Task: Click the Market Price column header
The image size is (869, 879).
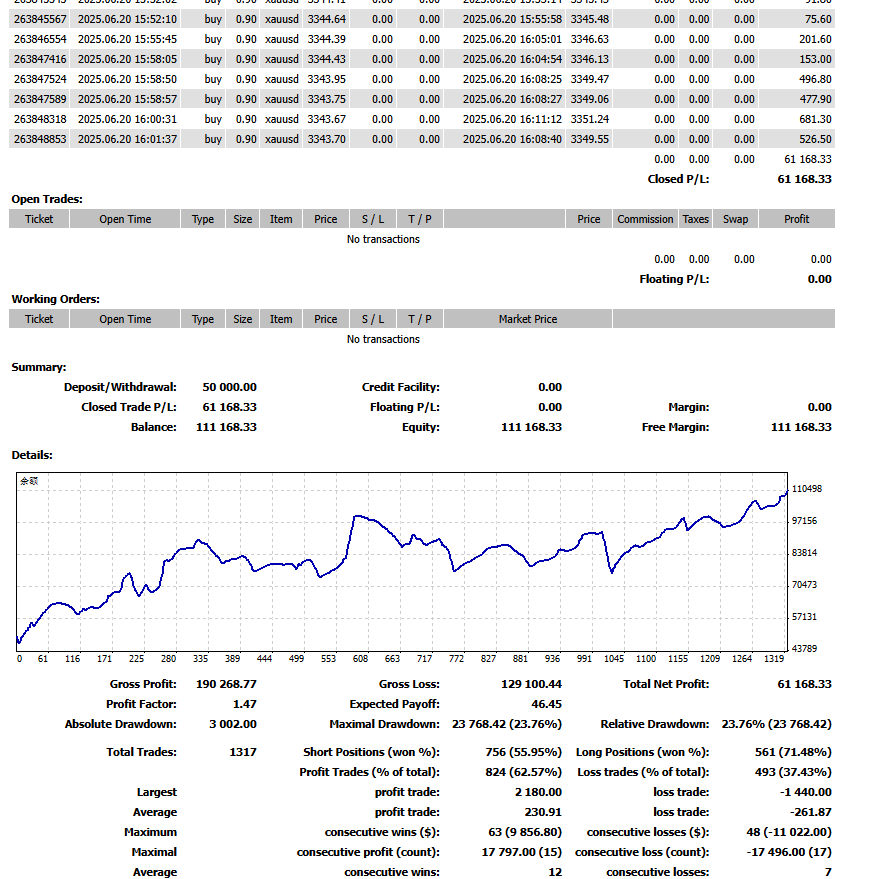Action: (x=528, y=319)
